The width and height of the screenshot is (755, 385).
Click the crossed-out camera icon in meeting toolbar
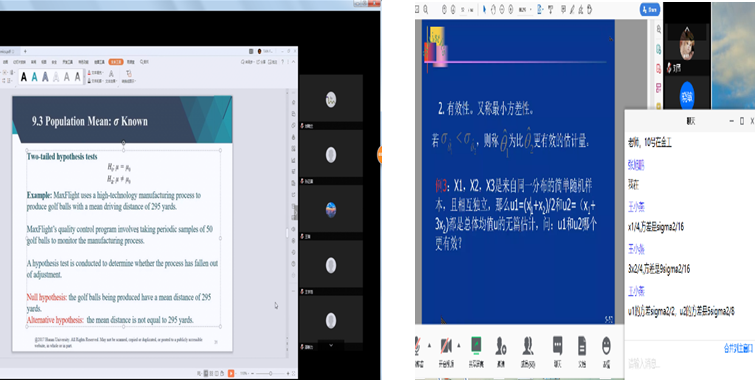tap(445, 346)
